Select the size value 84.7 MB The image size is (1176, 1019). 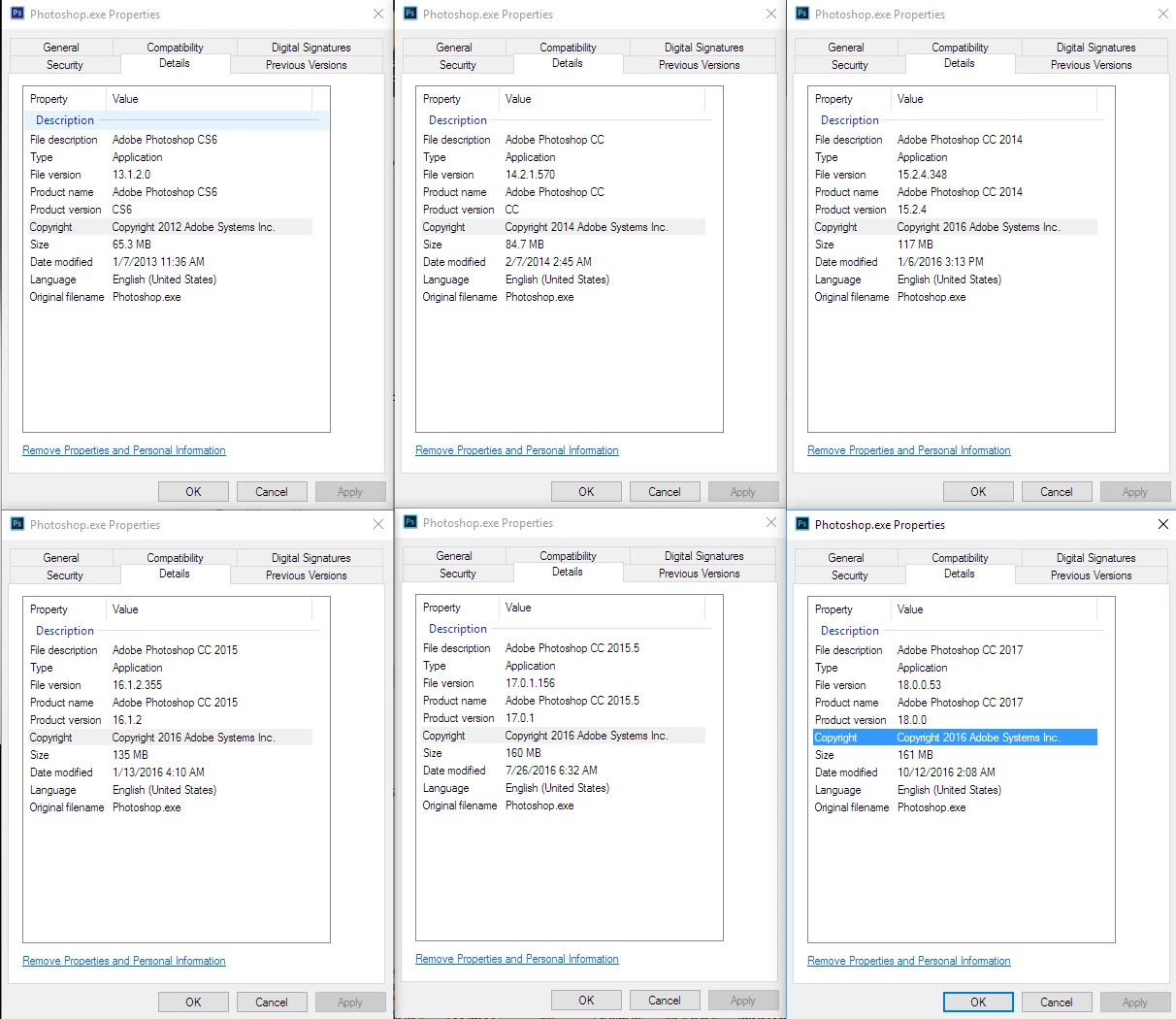(525, 245)
